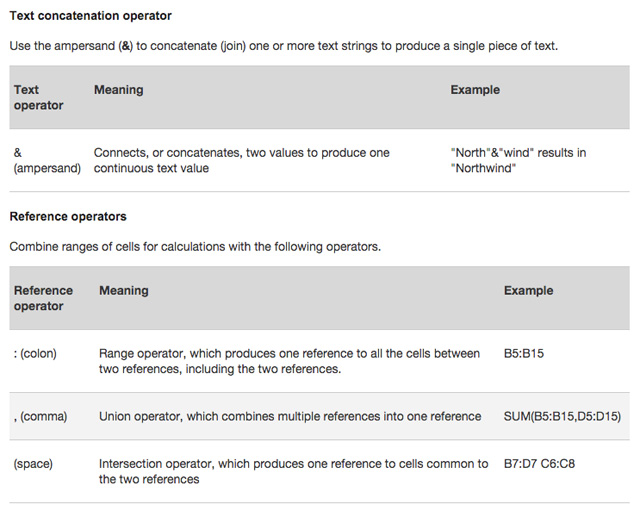Click the Range operator description cell

point(289,361)
